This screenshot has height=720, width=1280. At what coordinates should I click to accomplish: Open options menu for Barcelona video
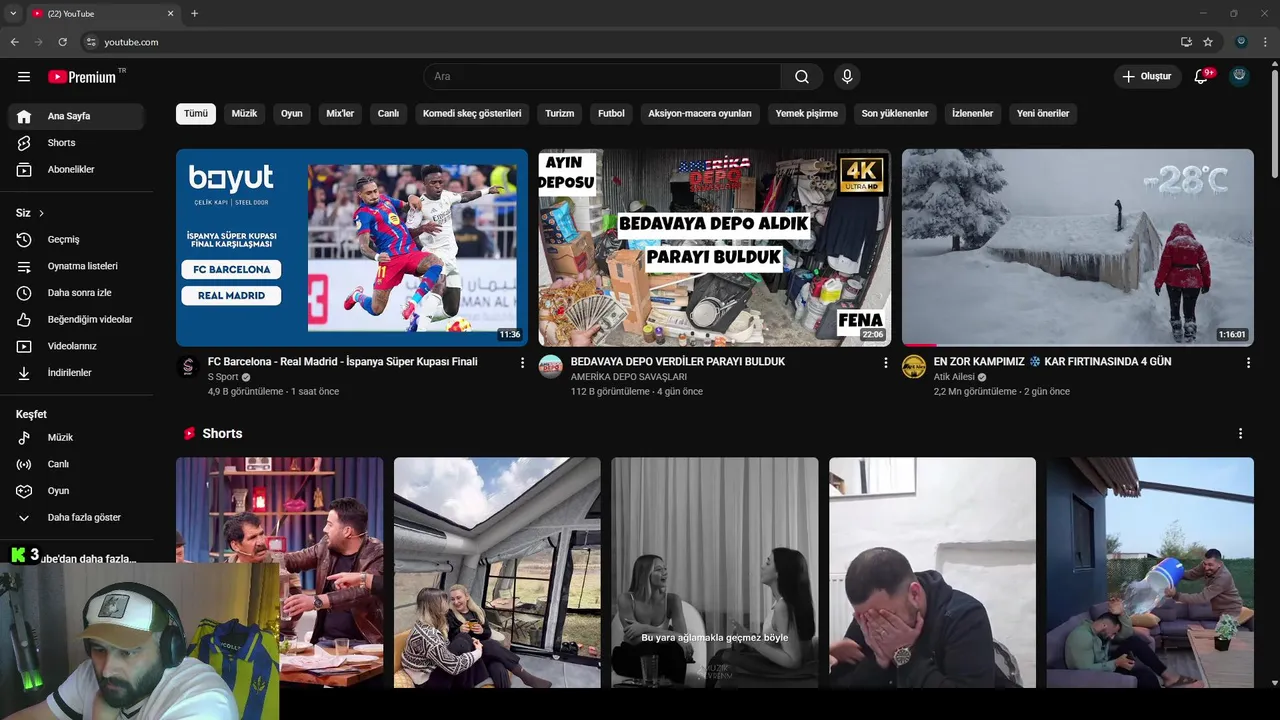[x=522, y=363]
